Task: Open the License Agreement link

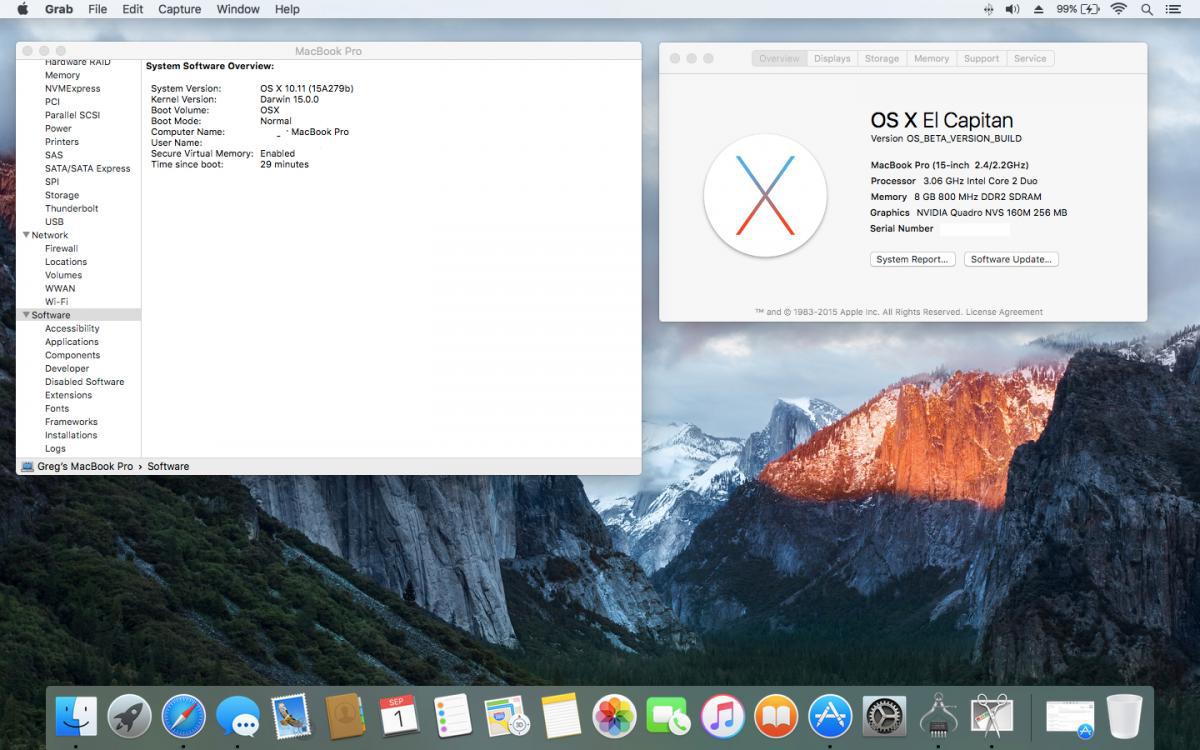Action: tap(1004, 312)
